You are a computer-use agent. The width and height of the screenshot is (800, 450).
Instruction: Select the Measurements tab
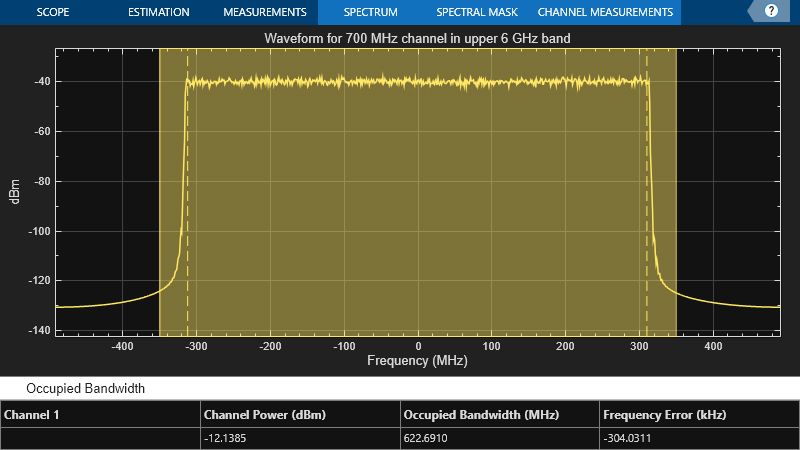click(264, 13)
